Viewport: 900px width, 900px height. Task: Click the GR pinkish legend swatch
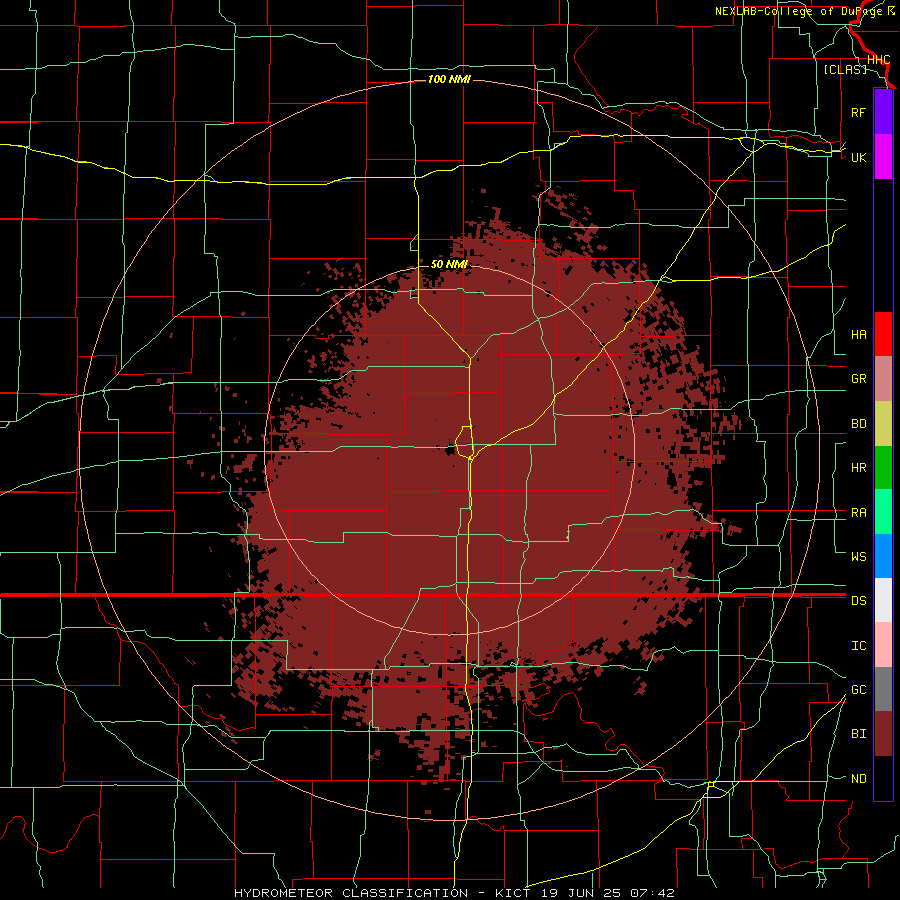pos(883,378)
